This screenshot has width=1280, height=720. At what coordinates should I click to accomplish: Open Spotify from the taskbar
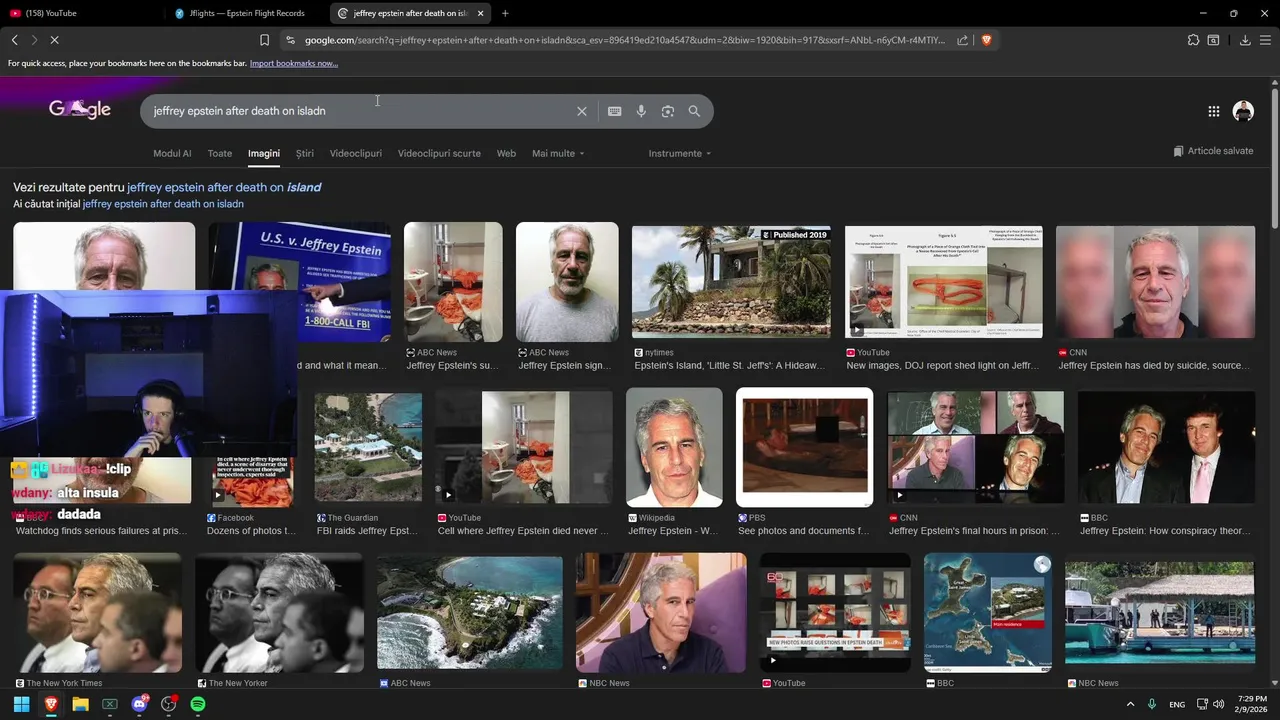click(x=198, y=704)
